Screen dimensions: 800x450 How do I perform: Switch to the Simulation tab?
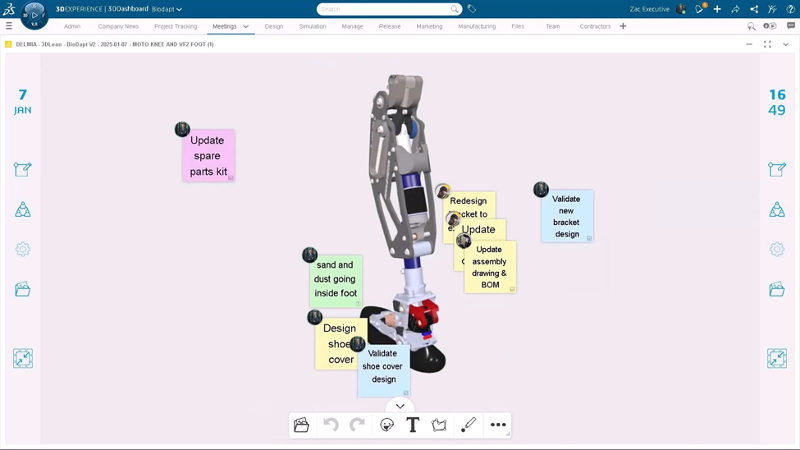[312, 27]
